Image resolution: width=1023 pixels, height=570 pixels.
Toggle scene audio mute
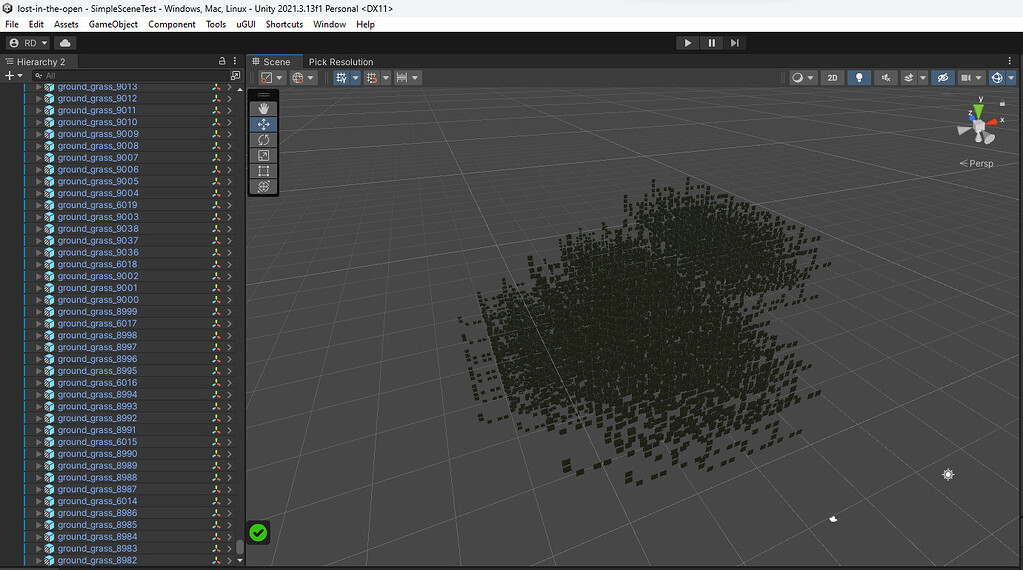pyautogui.click(x=886, y=78)
